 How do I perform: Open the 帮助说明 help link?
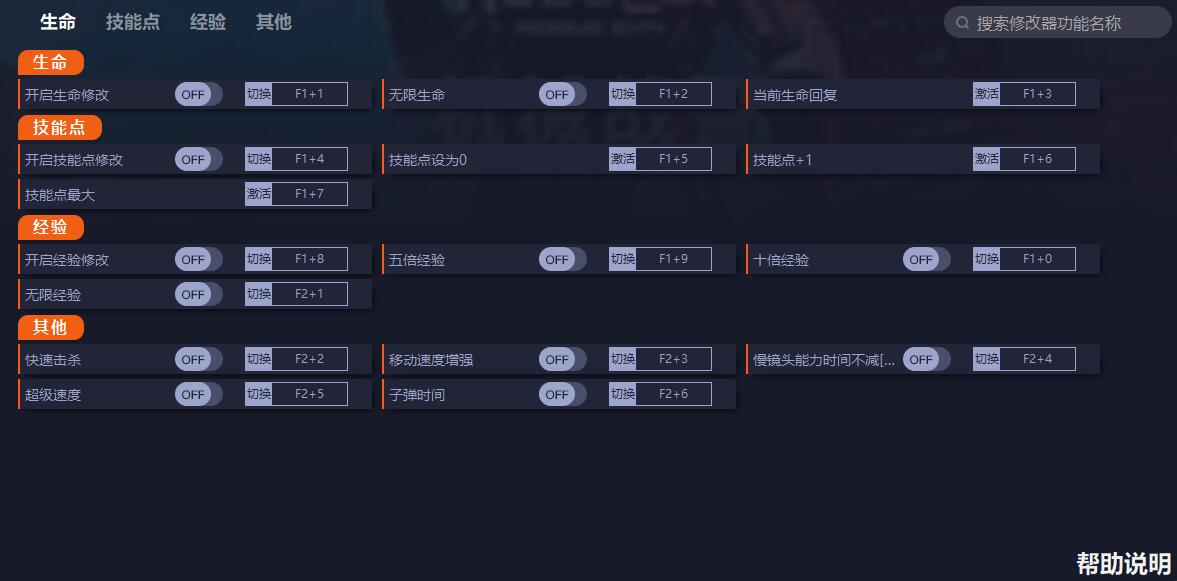(x=1124, y=563)
